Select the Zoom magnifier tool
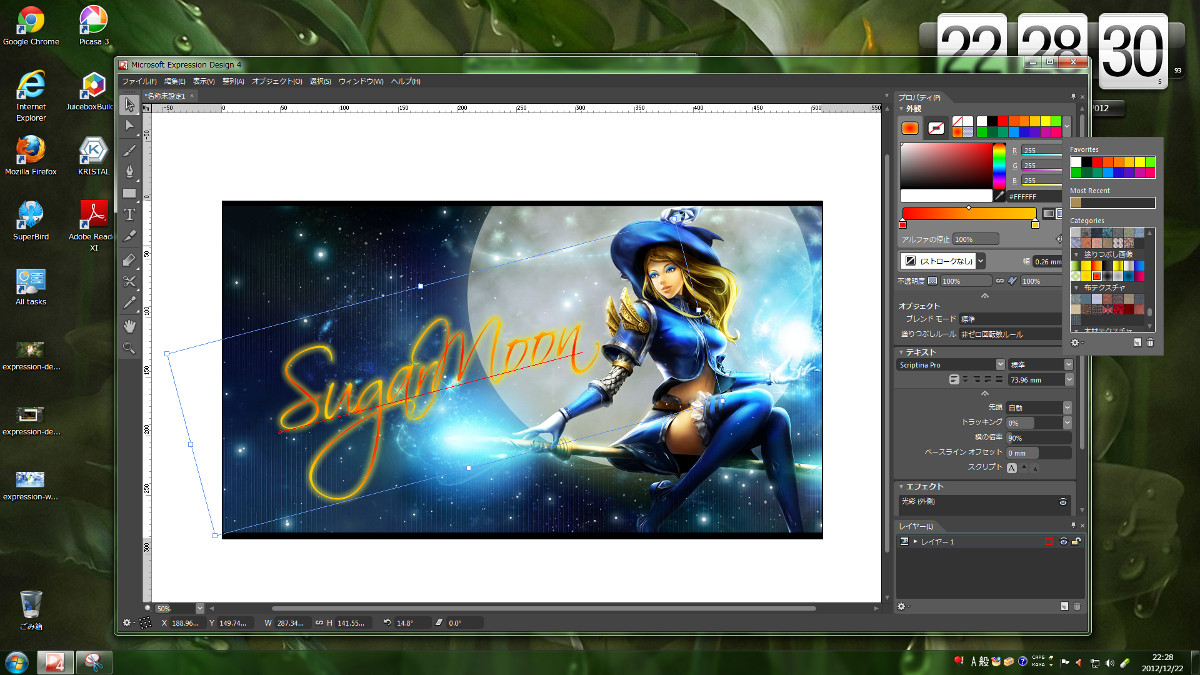Screen dimensions: 1200x675 click(x=129, y=347)
